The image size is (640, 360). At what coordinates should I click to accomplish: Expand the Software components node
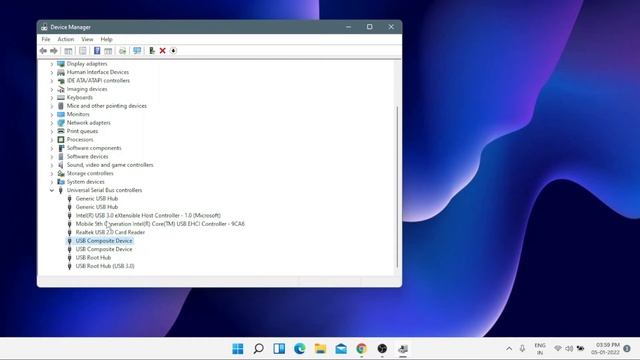pyautogui.click(x=52, y=148)
